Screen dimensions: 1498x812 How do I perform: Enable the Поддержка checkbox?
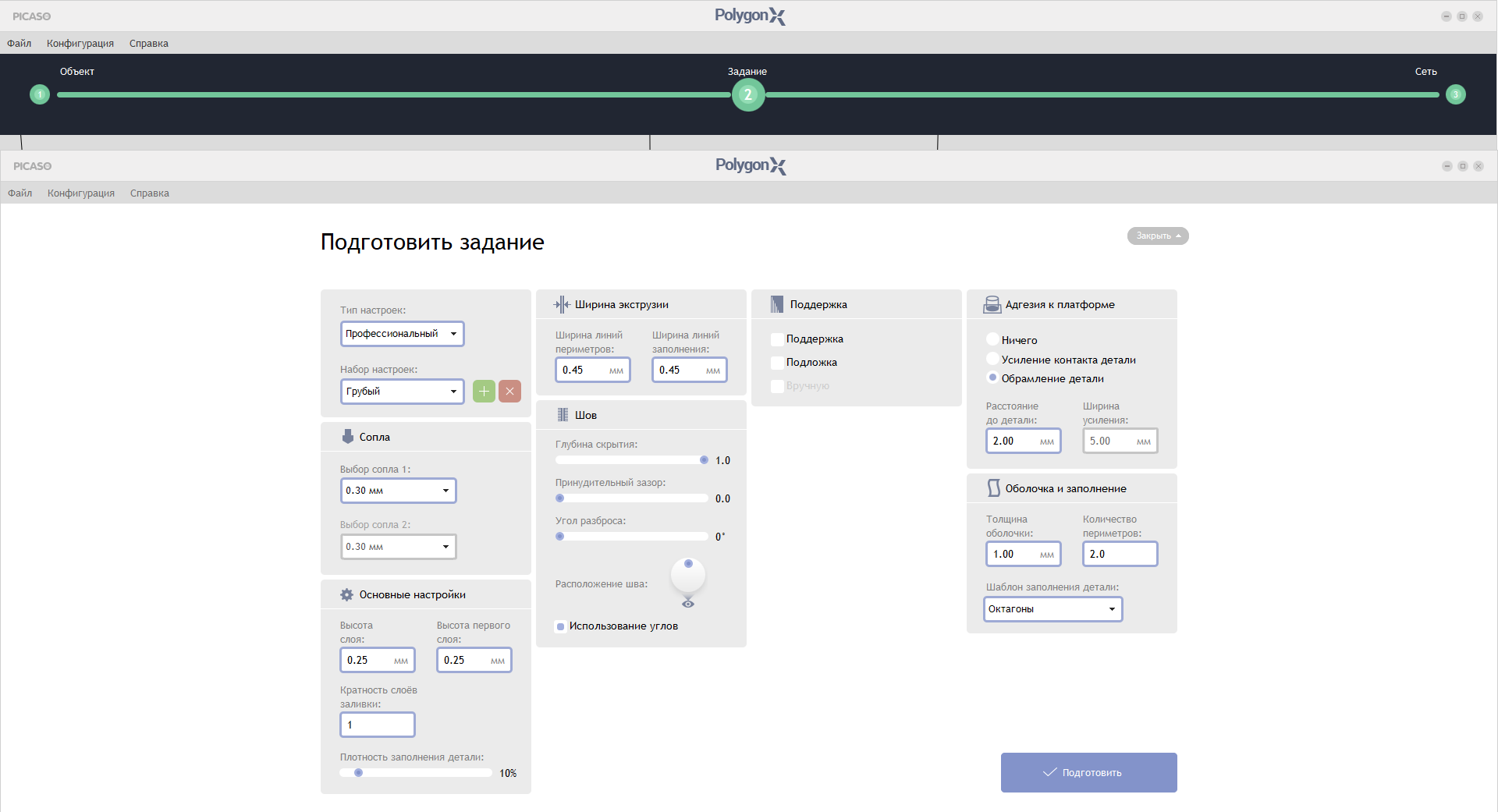777,339
